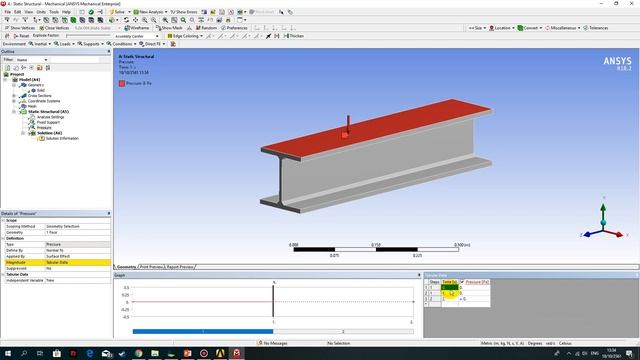Click the red Pressure legend swatch

[122, 83]
